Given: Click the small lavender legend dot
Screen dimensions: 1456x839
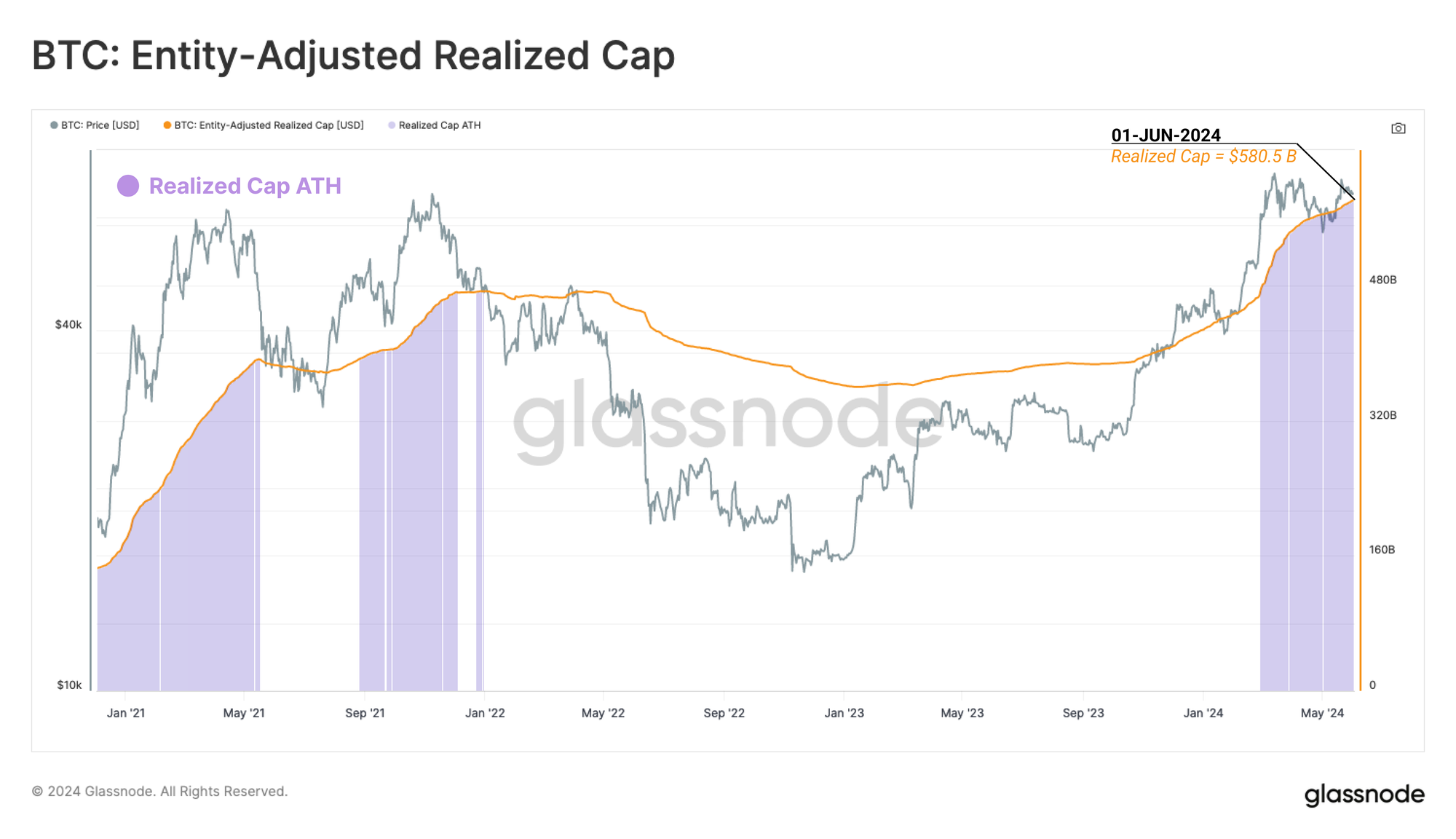Looking at the screenshot, I should [x=392, y=125].
